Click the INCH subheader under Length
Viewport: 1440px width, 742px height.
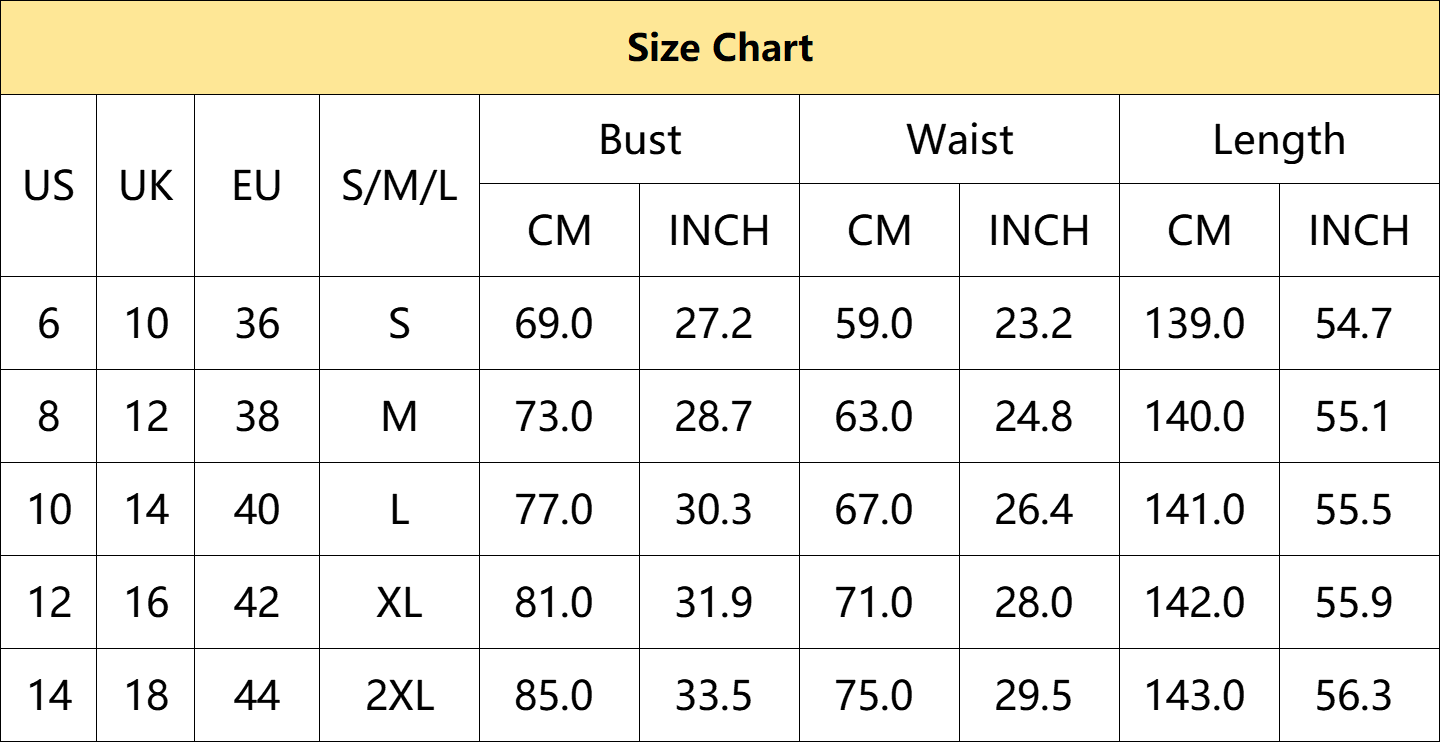click(1359, 231)
